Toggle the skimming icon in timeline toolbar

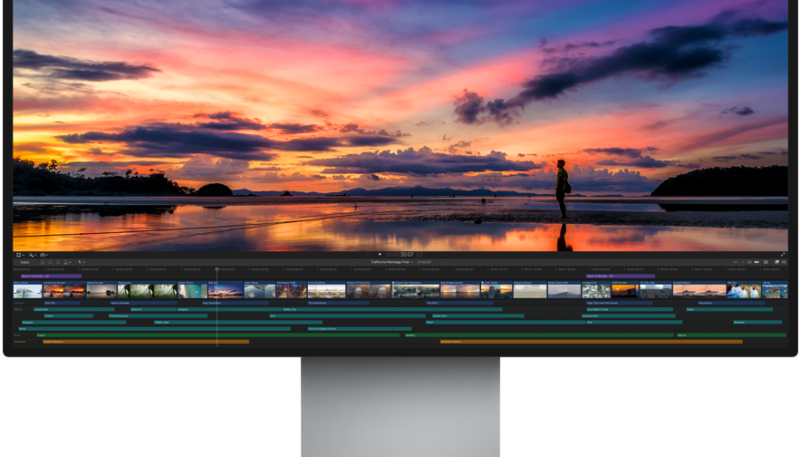coord(736,262)
